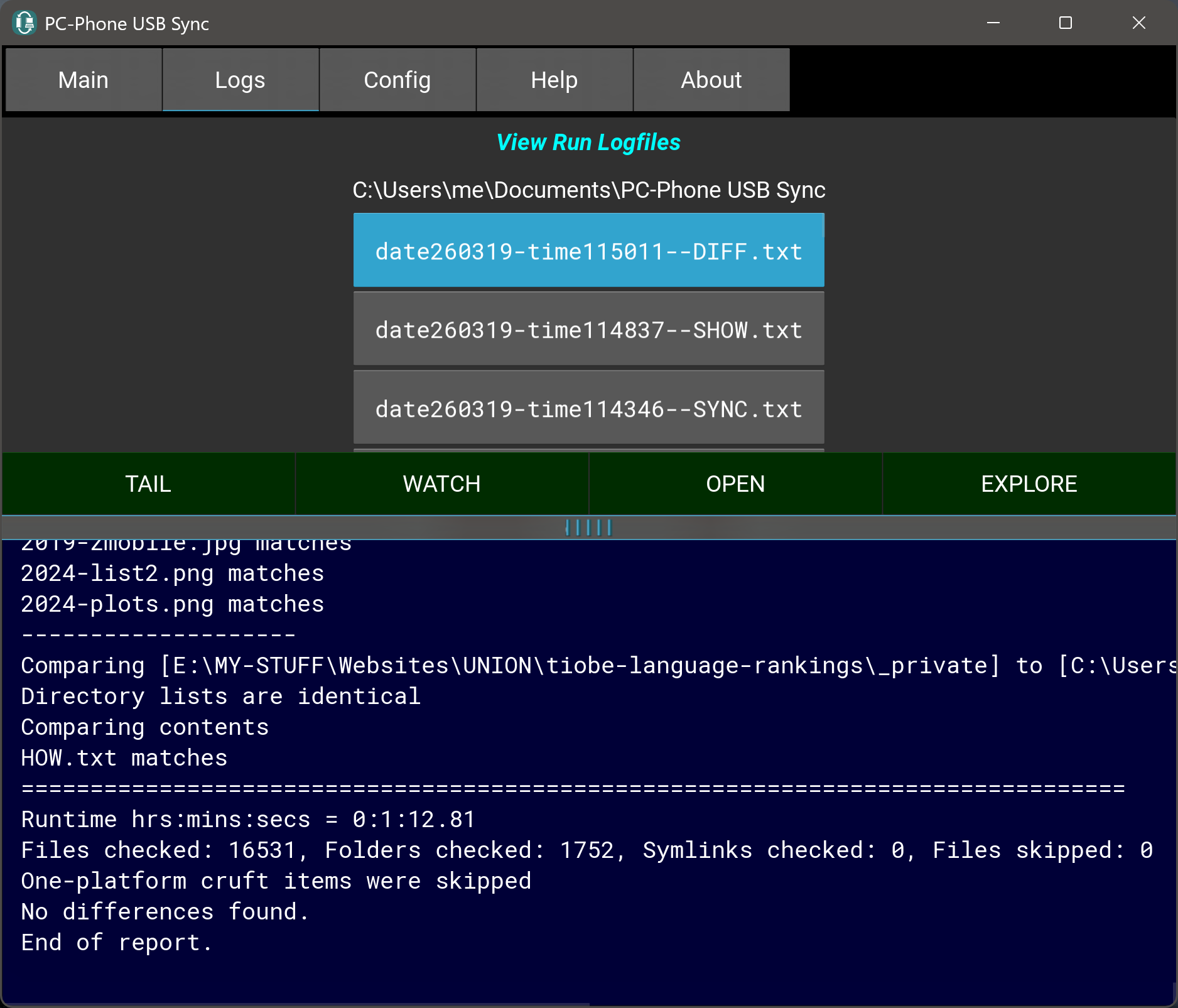Hit the OPEN button

pyautogui.click(x=735, y=484)
